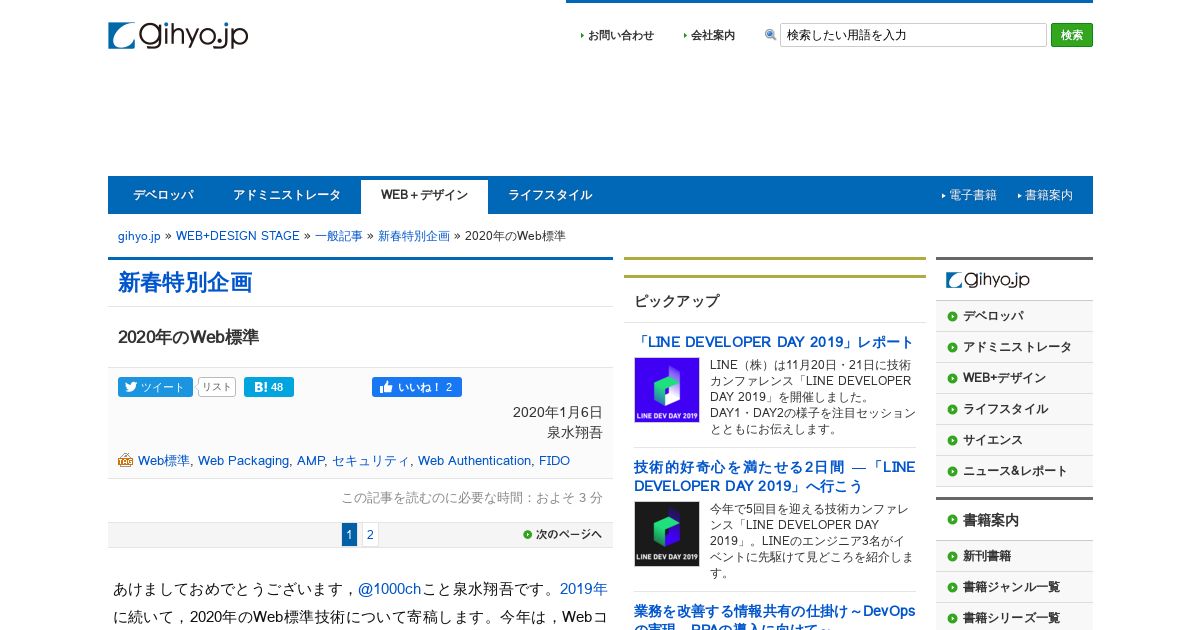Click green bullet icon next to サイエンス
This screenshot has height=630, width=1200.
point(952,440)
